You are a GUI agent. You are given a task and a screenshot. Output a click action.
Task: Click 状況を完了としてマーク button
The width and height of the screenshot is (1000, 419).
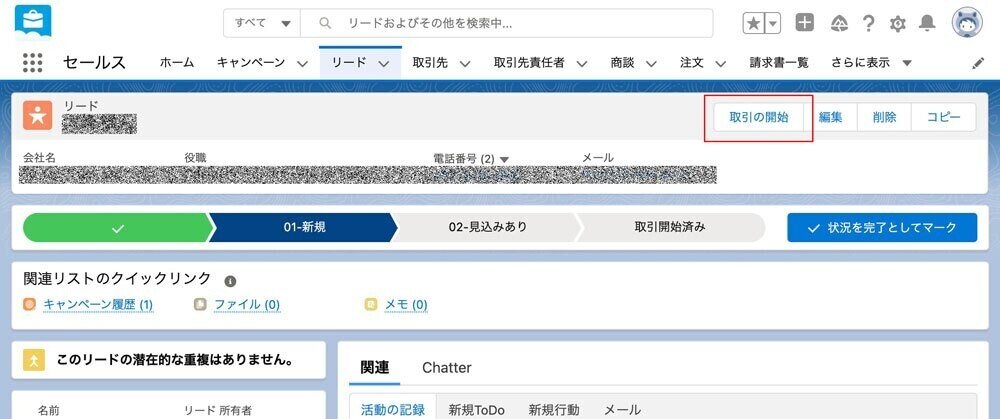point(882,228)
